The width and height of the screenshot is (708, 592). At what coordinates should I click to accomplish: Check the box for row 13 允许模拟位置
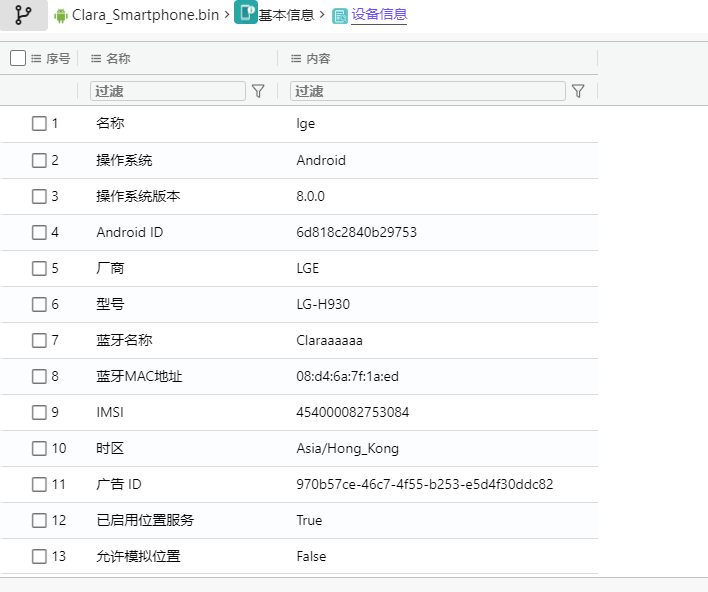[x=39, y=556]
